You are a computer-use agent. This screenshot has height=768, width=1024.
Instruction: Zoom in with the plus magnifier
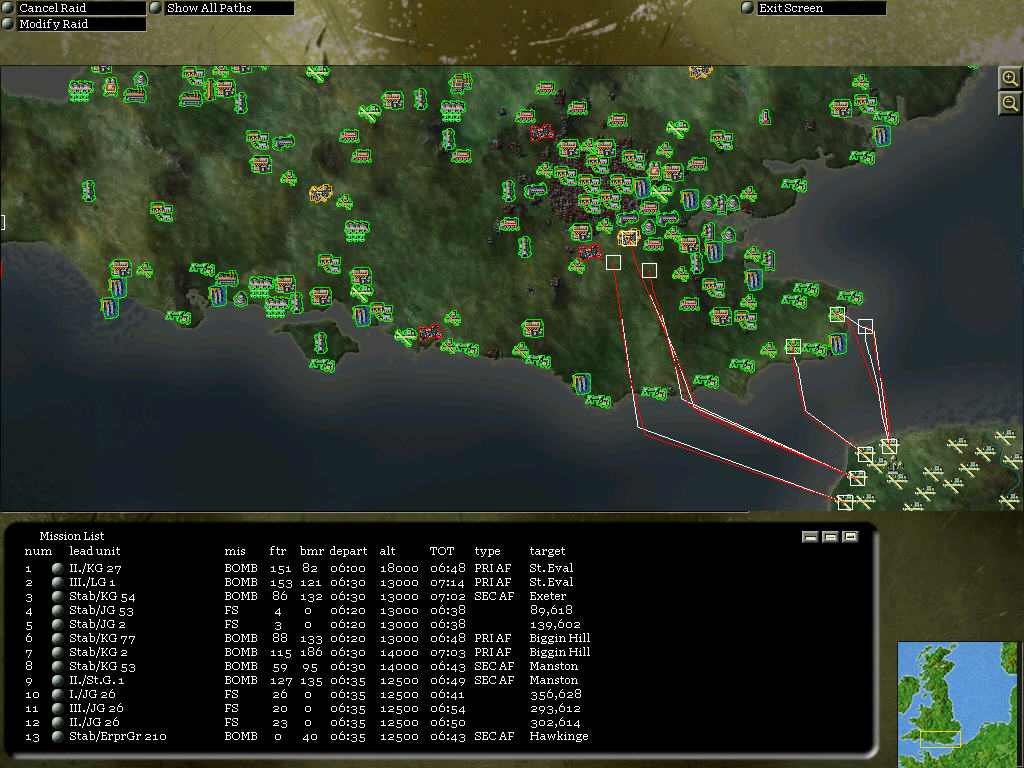1010,78
